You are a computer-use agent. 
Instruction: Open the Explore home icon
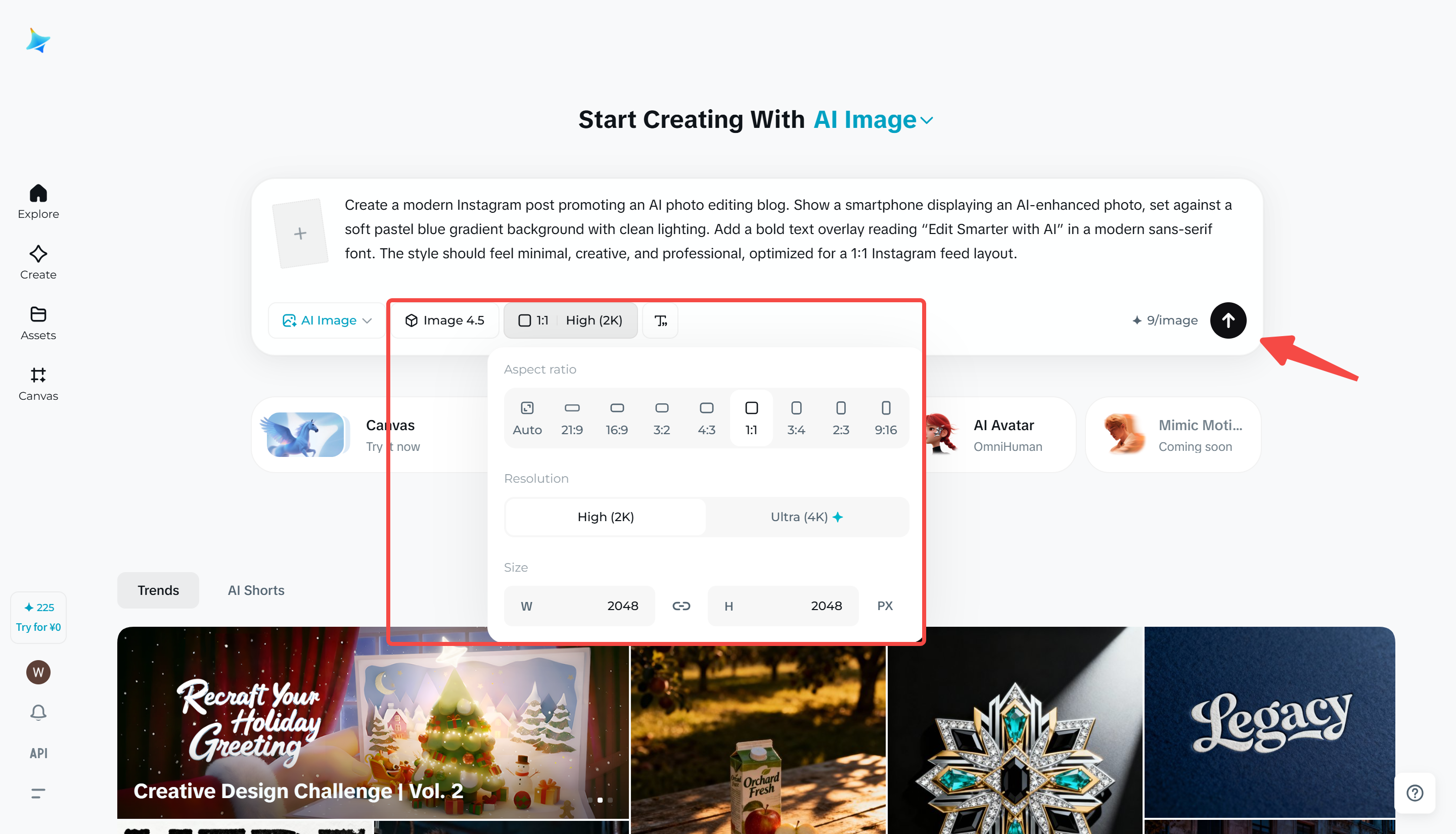[38, 194]
